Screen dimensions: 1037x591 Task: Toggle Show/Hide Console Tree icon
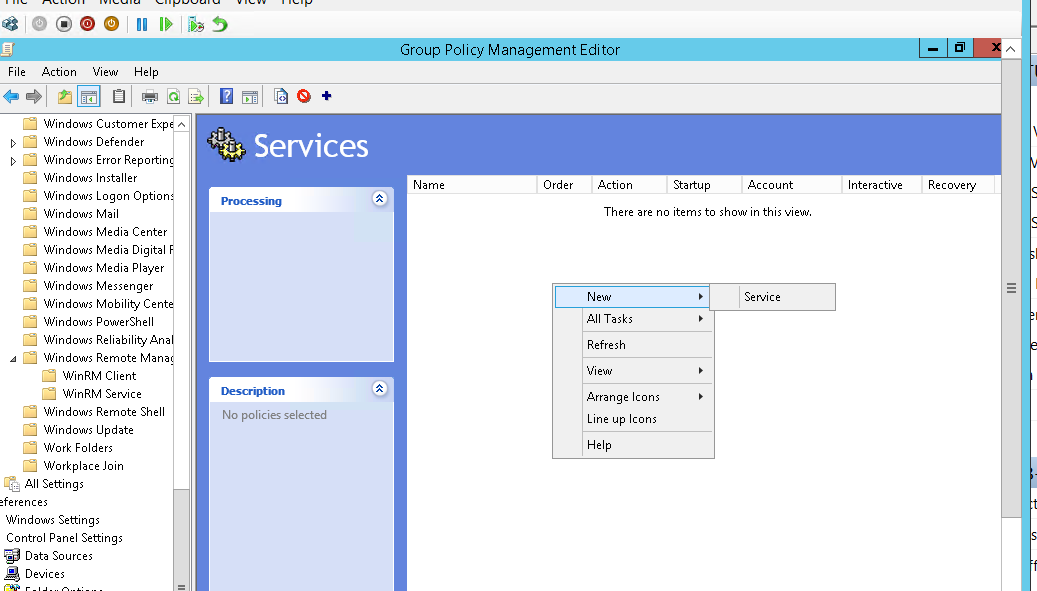coord(89,97)
